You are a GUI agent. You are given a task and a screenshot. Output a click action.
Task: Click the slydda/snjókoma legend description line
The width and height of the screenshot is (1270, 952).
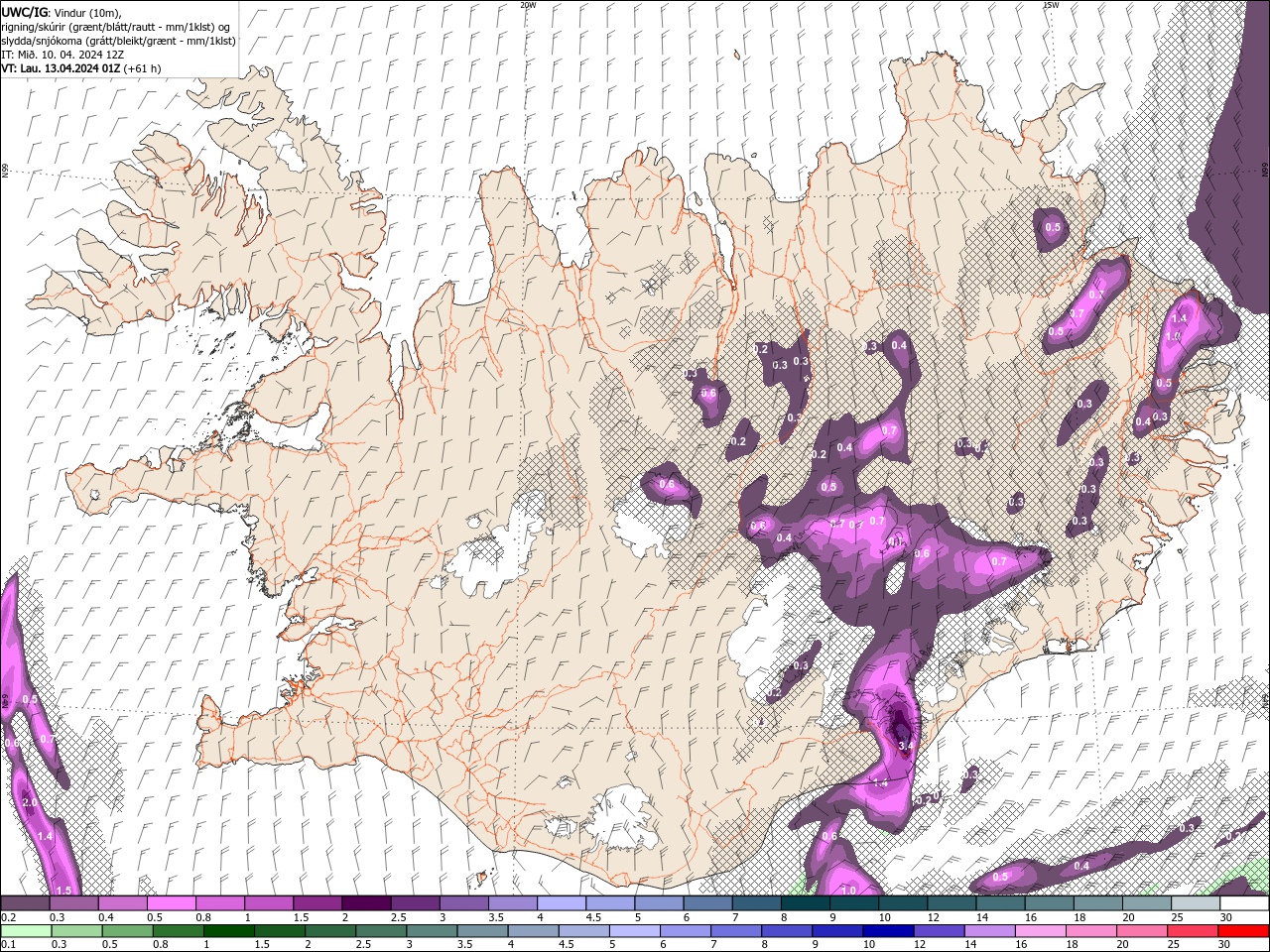[118, 41]
